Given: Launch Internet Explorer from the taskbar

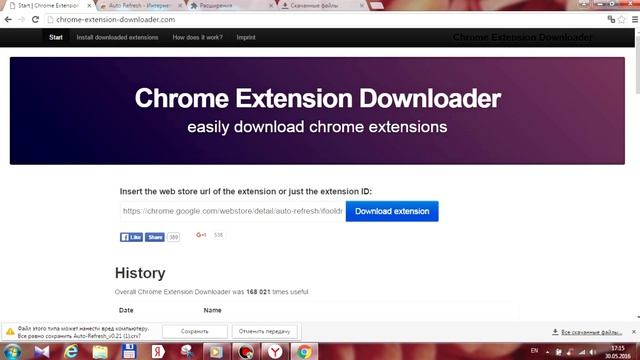Looking at the screenshot, I should pyautogui.click(x=71, y=352).
